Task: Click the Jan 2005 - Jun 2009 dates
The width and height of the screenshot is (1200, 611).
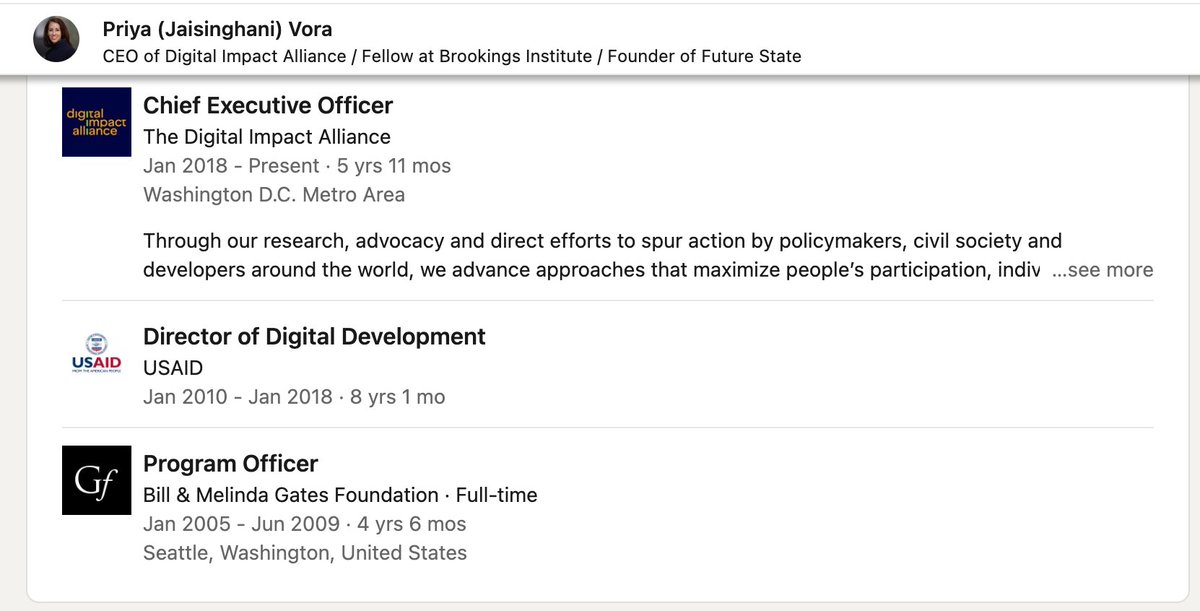Action: pyautogui.click(x=239, y=524)
